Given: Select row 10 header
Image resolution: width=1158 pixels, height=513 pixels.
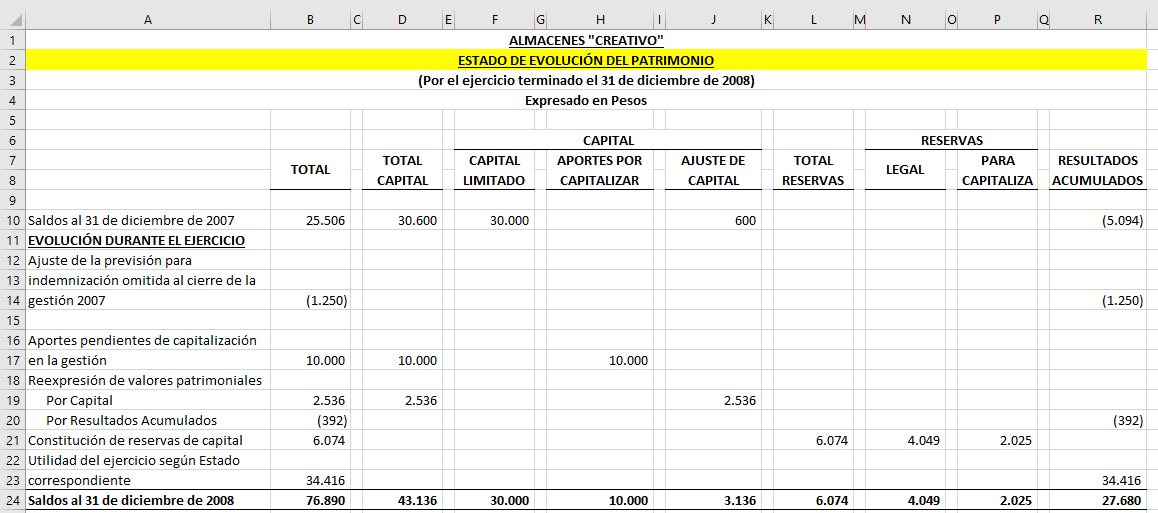Looking at the screenshot, I should click(12, 221).
